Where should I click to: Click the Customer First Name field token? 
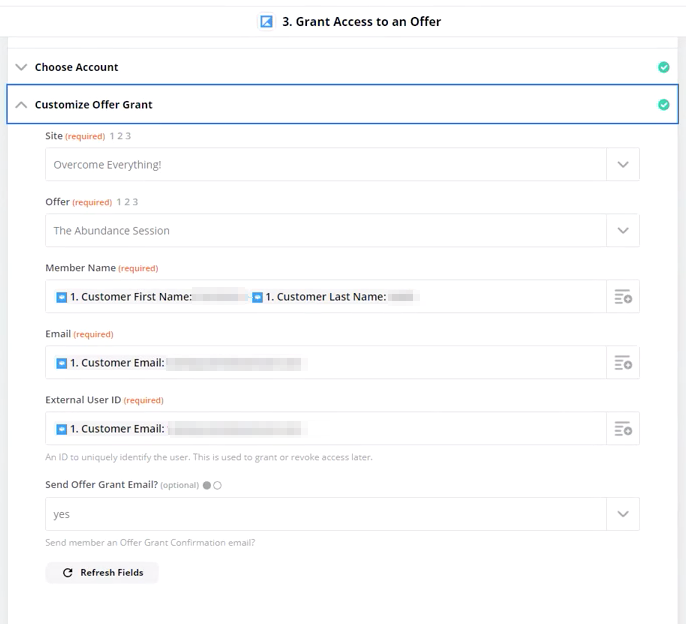[x=151, y=297]
